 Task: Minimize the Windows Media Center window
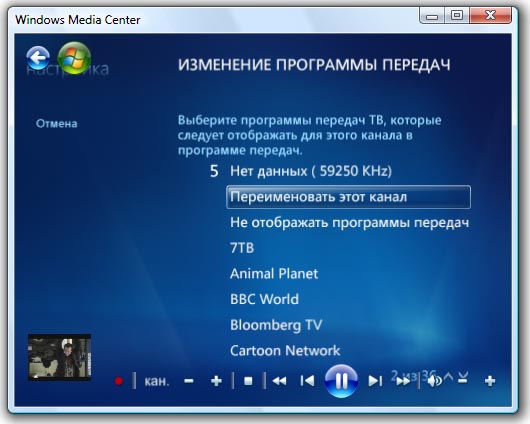click(432, 16)
